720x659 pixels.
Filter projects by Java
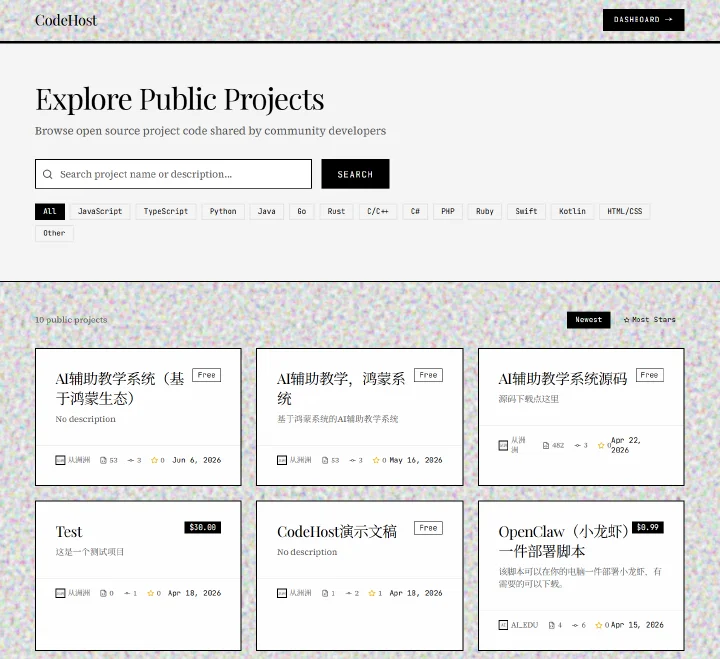266,211
